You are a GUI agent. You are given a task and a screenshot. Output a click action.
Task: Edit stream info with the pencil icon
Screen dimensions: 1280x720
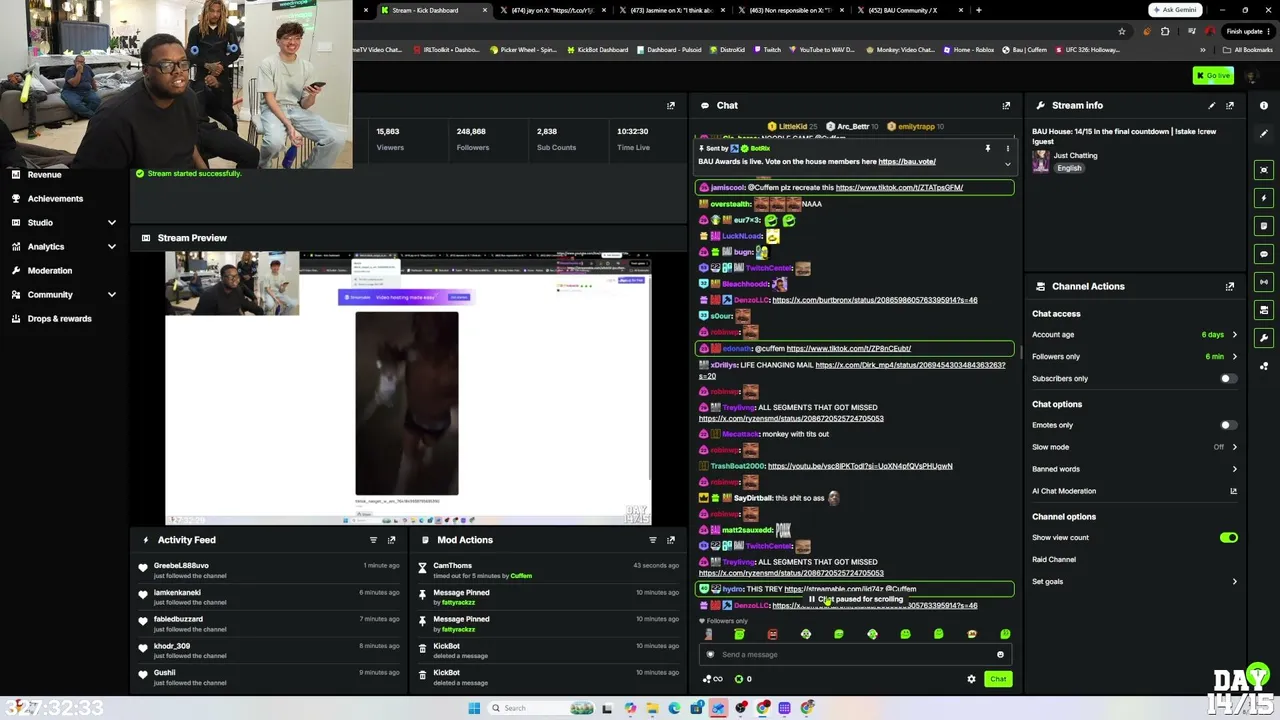point(1212,105)
